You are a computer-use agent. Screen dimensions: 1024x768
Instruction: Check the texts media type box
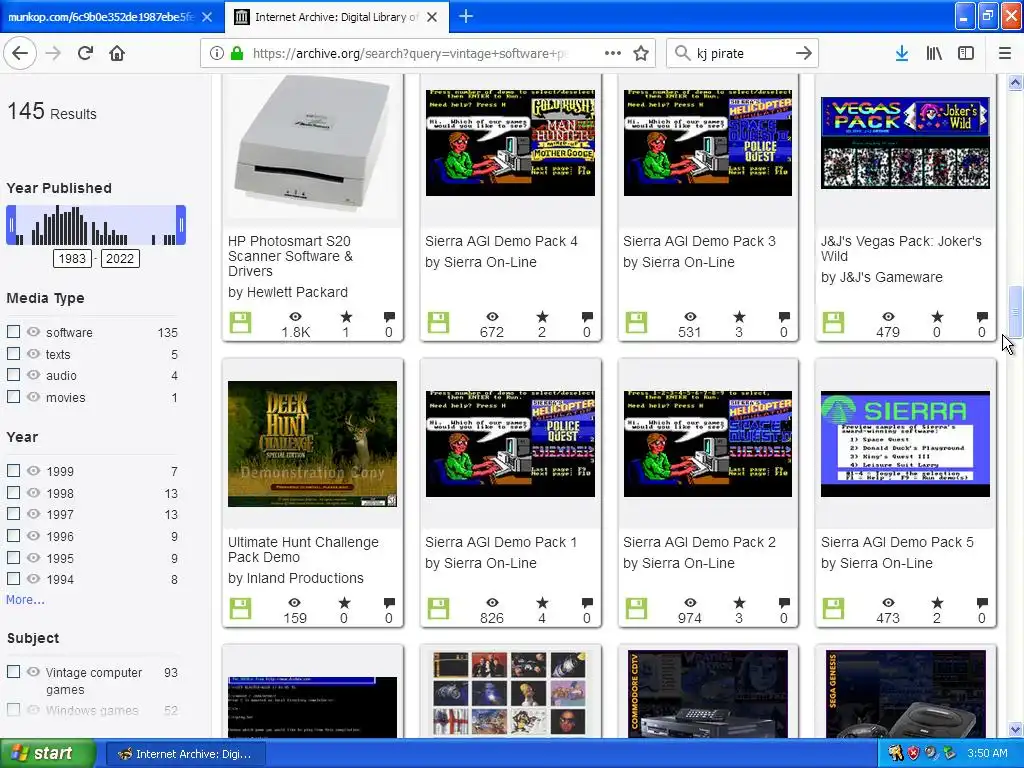13,354
